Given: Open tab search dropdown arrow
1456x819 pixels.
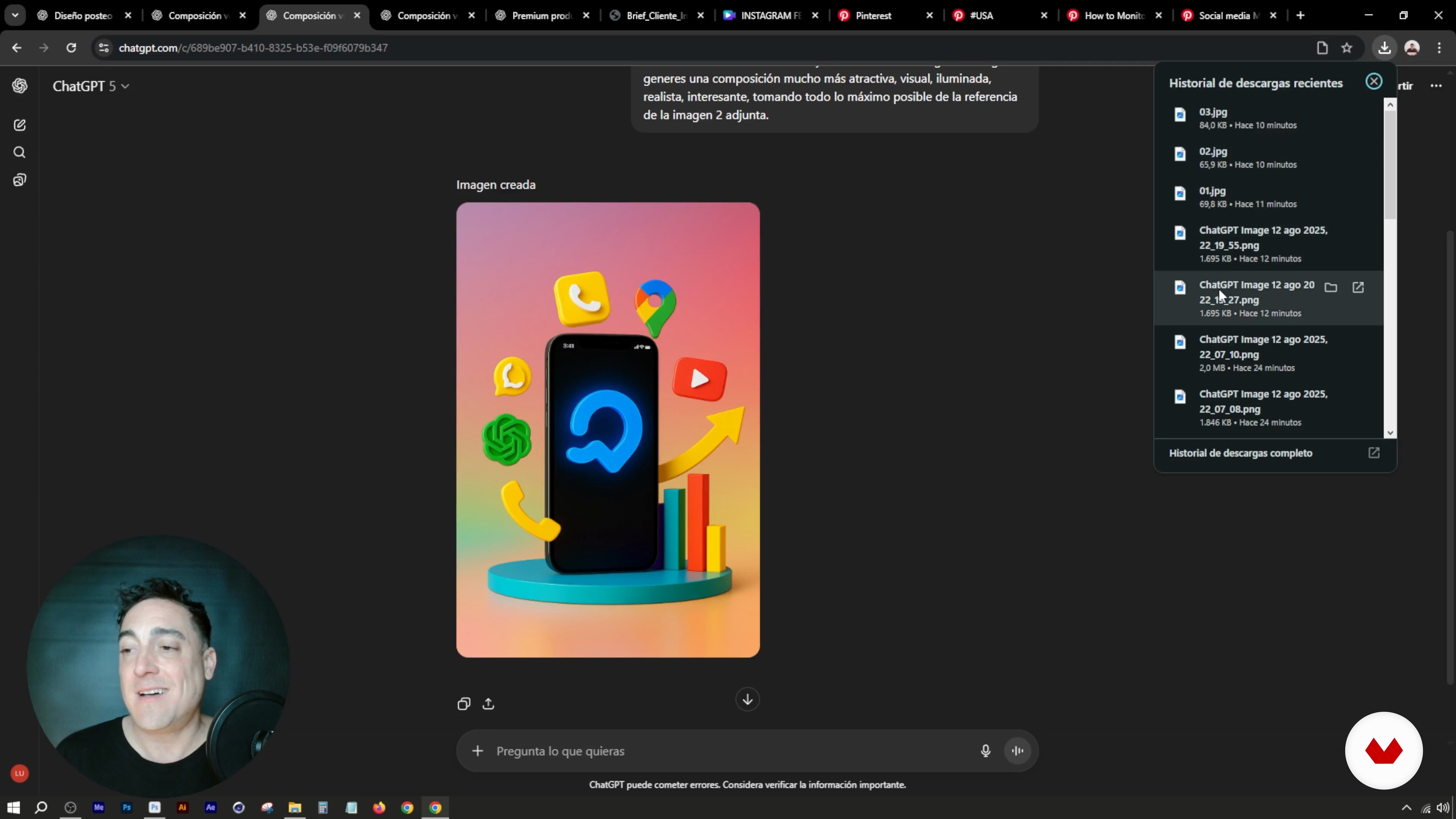Looking at the screenshot, I should coord(15,15).
